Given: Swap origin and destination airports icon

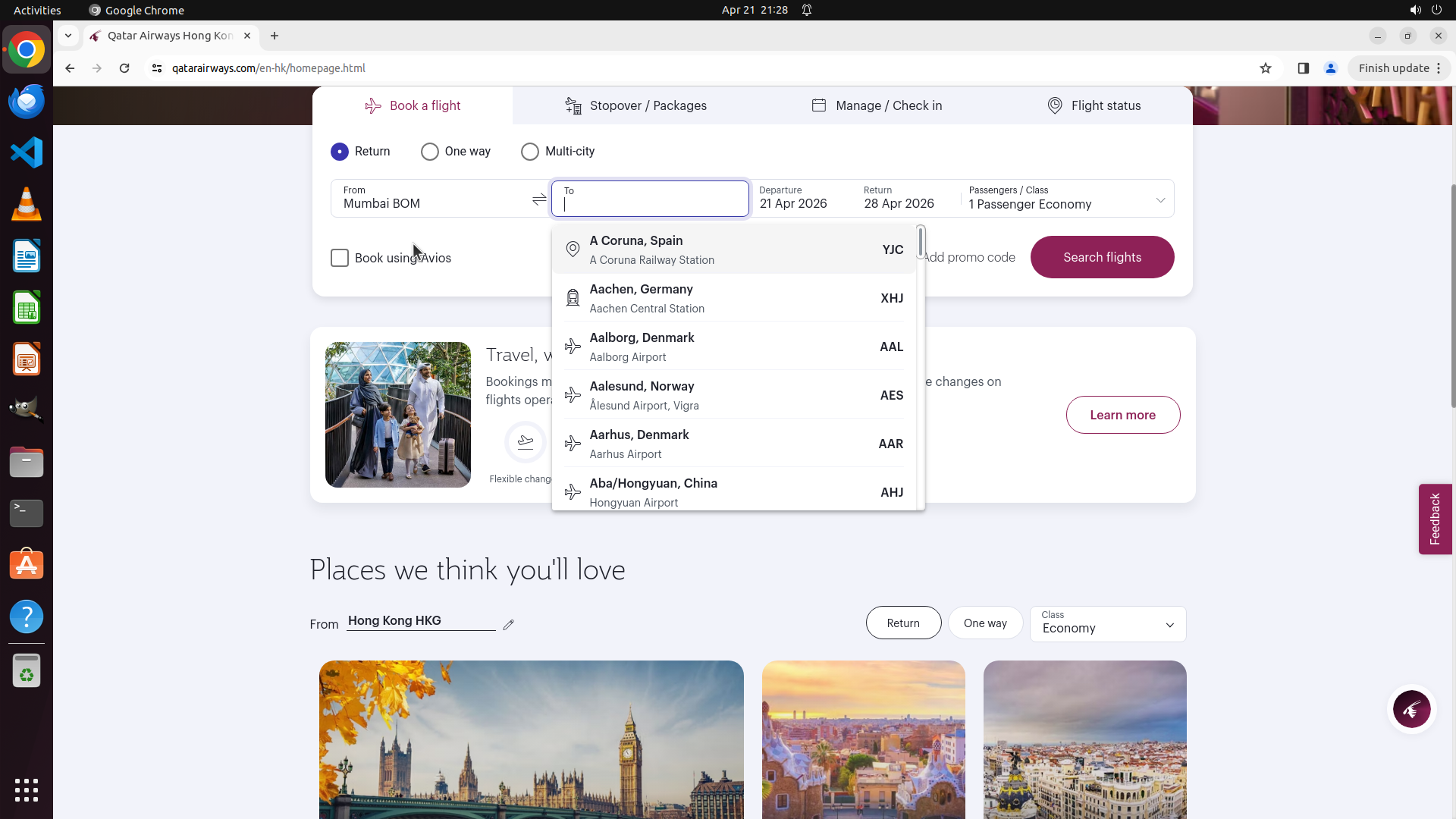Looking at the screenshot, I should [x=539, y=199].
